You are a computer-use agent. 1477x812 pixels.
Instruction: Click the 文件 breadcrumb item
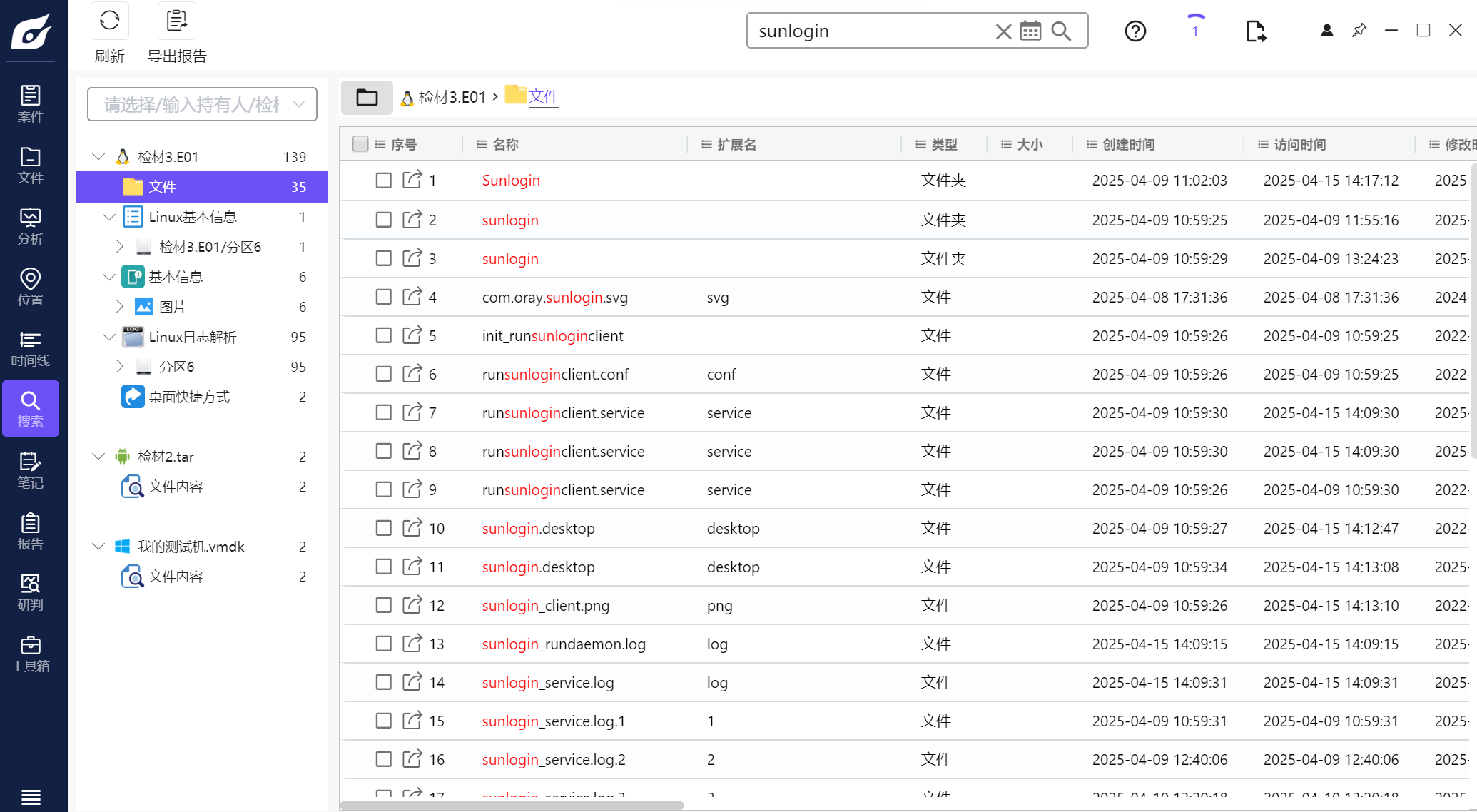coord(543,96)
